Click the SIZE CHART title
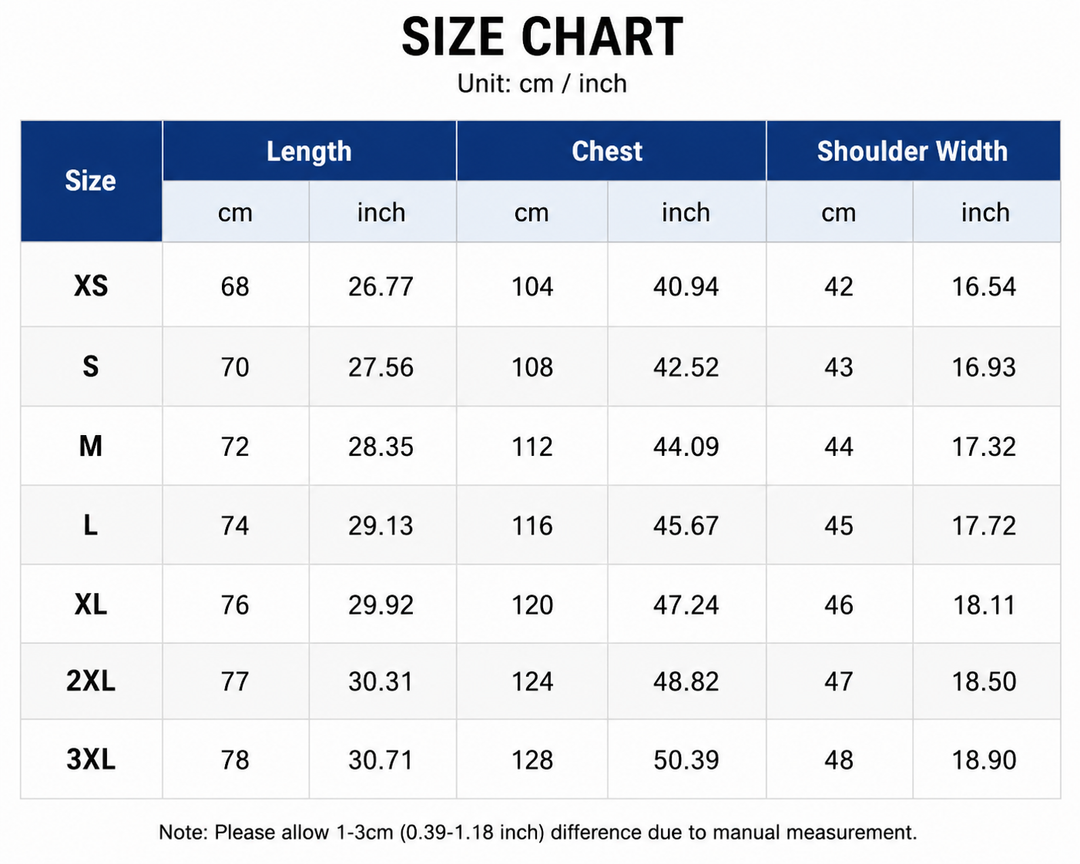 pos(542,37)
